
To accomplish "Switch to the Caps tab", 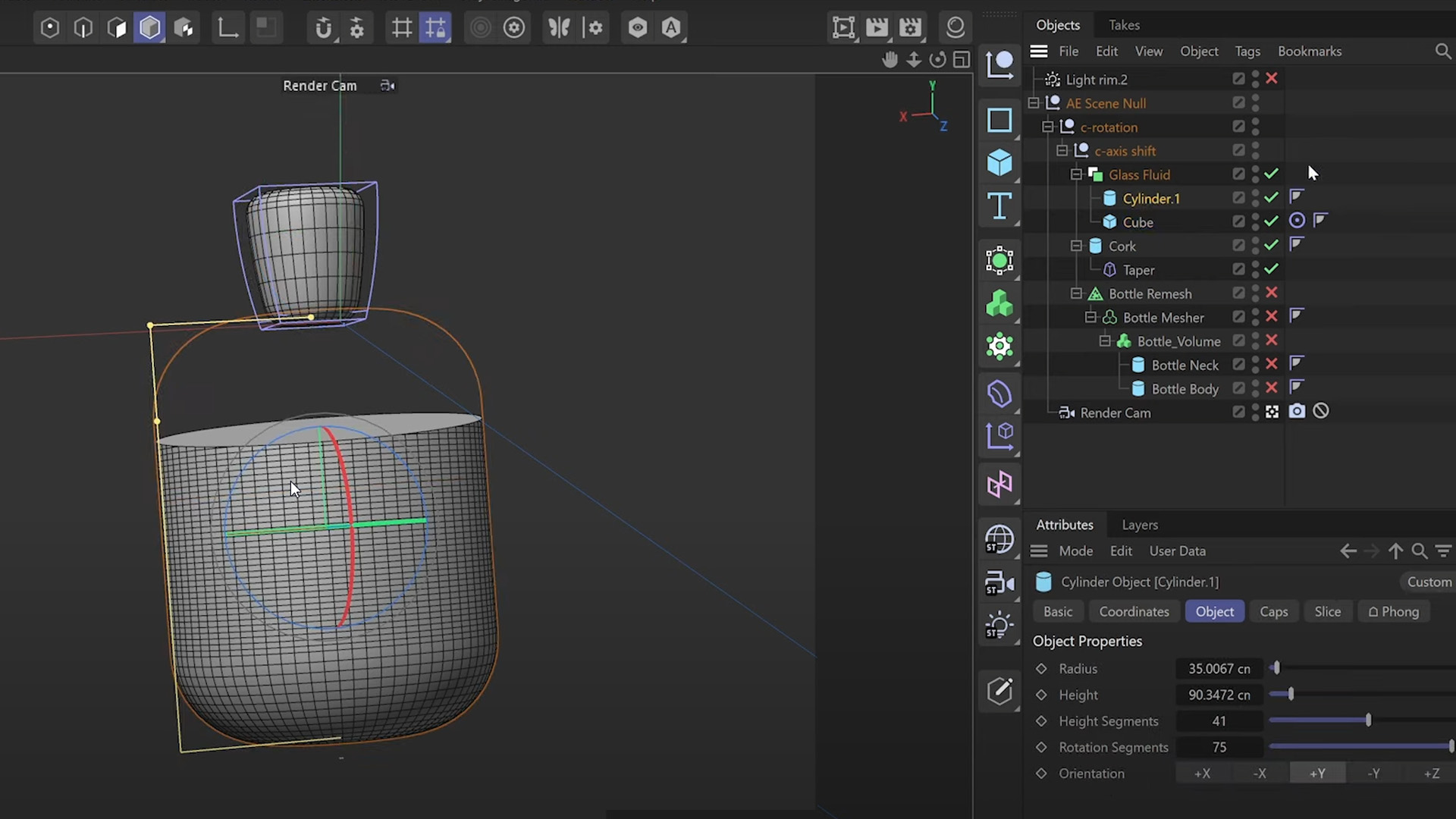I will [1273, 611].
